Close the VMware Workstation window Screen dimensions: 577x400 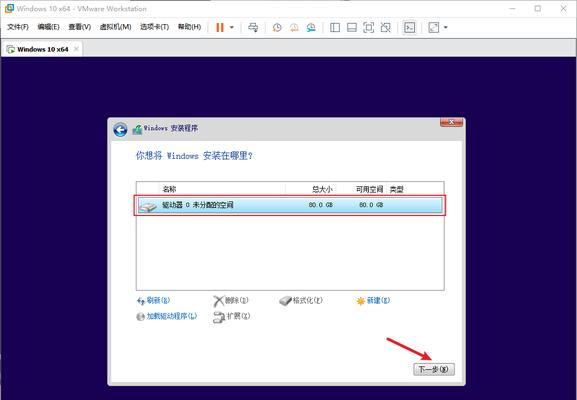click(x=563, y=8)
